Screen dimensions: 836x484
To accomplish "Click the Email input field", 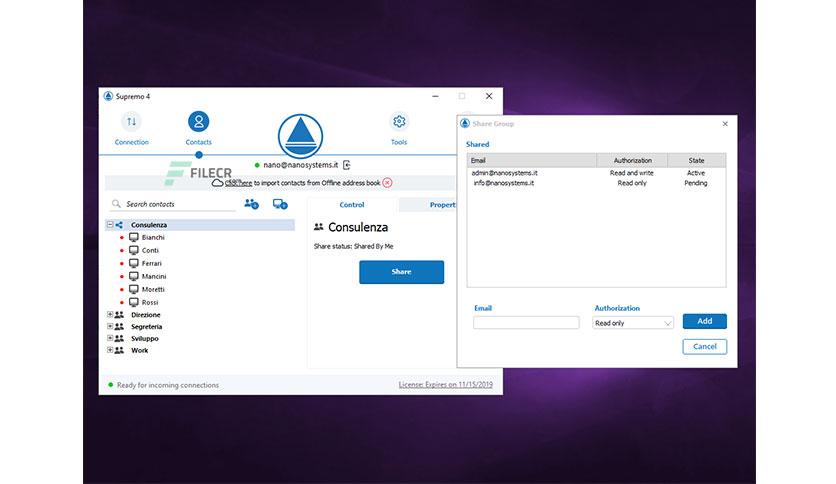I will click(x=526, y=322).
